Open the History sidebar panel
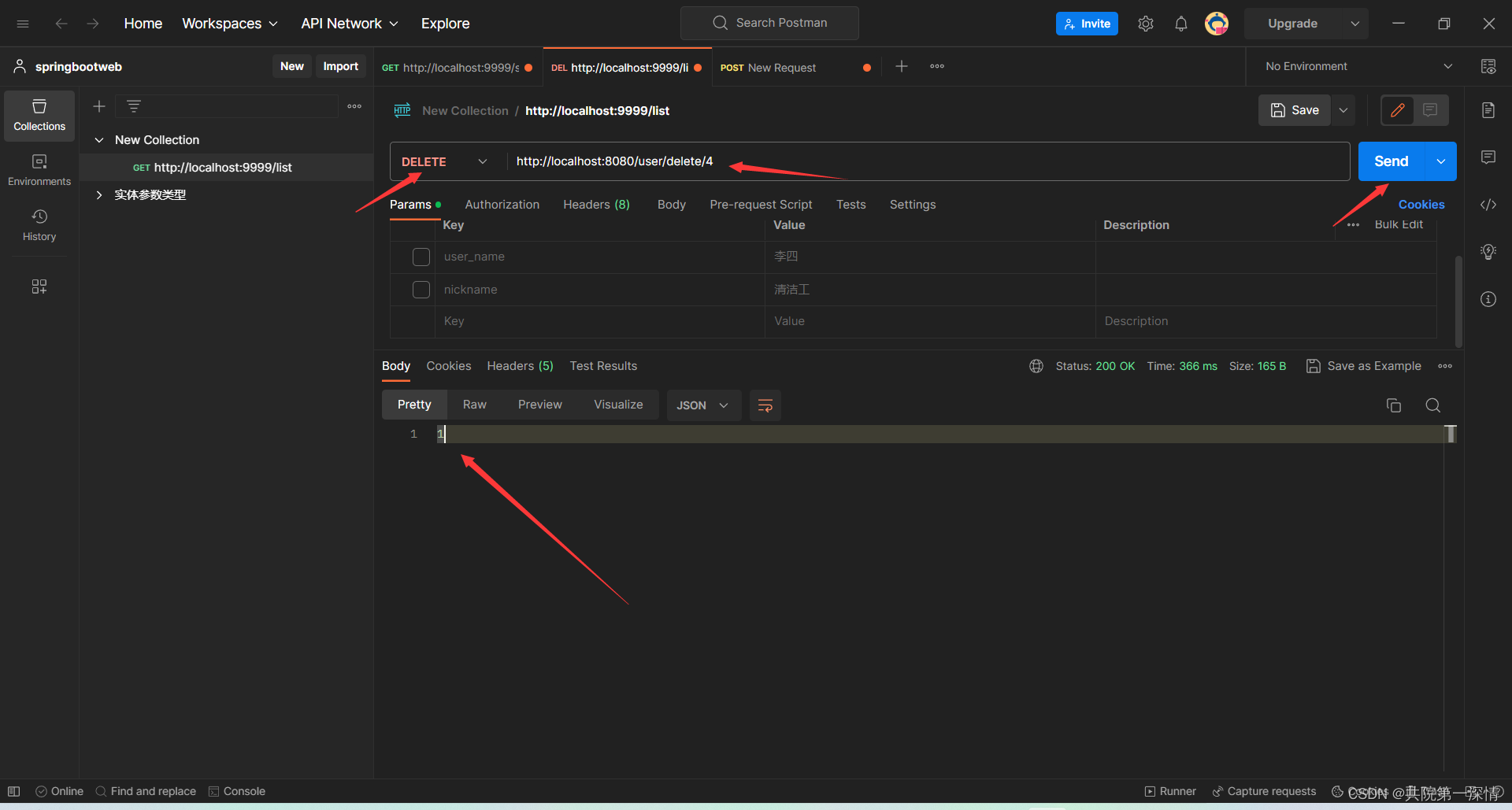 pos(39,226)
